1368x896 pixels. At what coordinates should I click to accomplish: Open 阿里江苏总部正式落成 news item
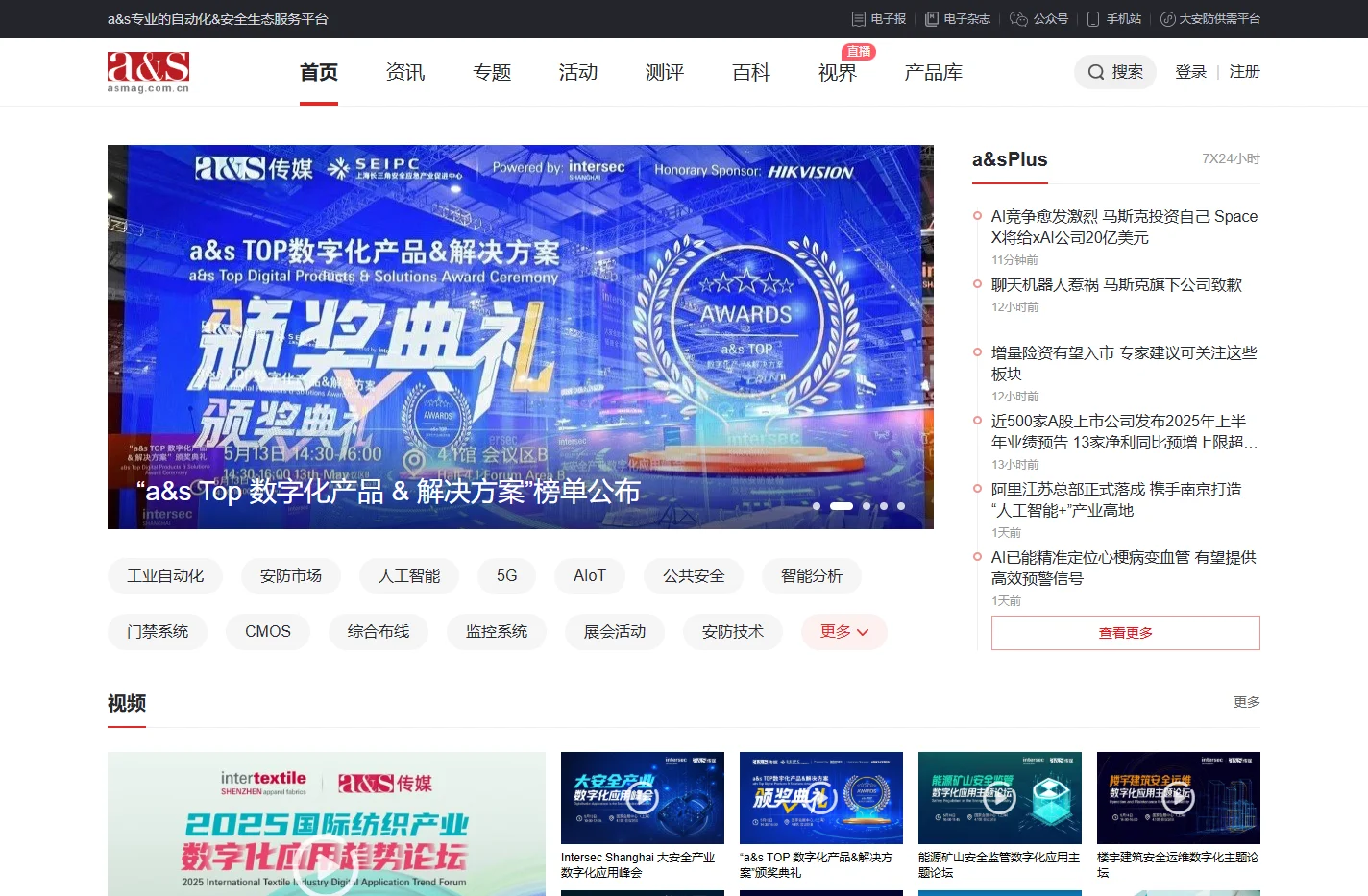coord(1116,499)
